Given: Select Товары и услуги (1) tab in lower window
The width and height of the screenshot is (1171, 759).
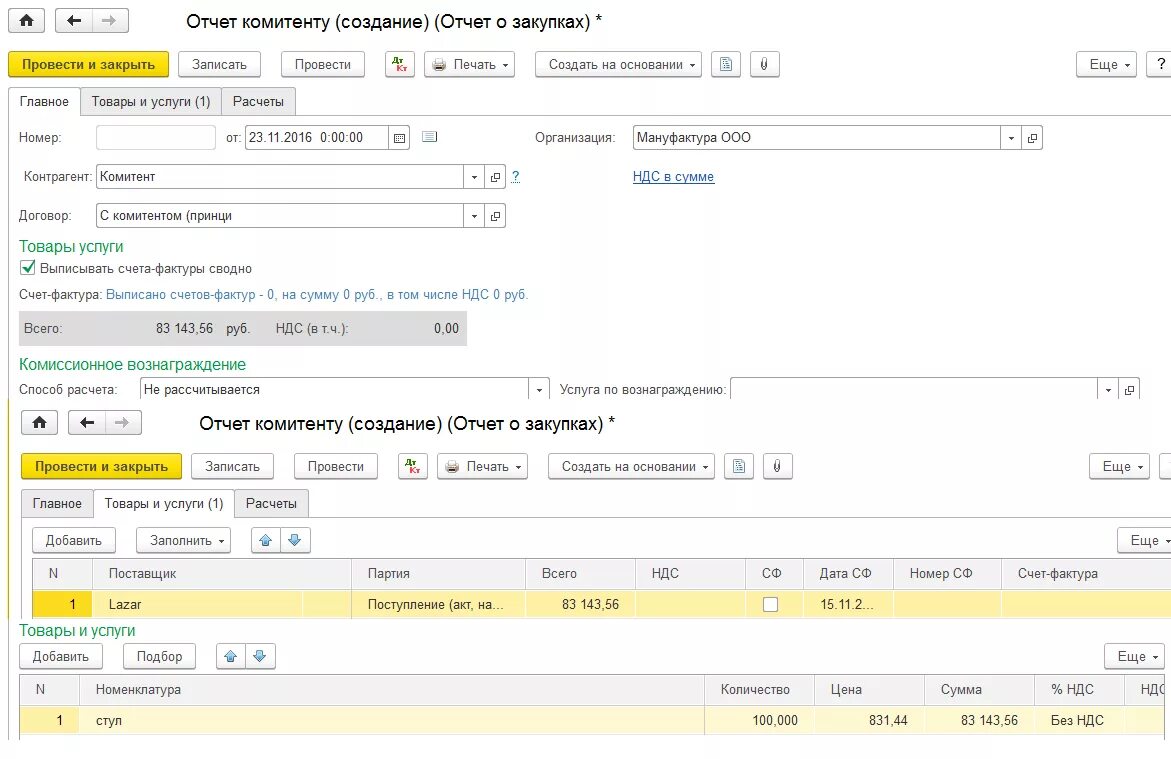Looking at the screenshot, I should click(164, 504).
